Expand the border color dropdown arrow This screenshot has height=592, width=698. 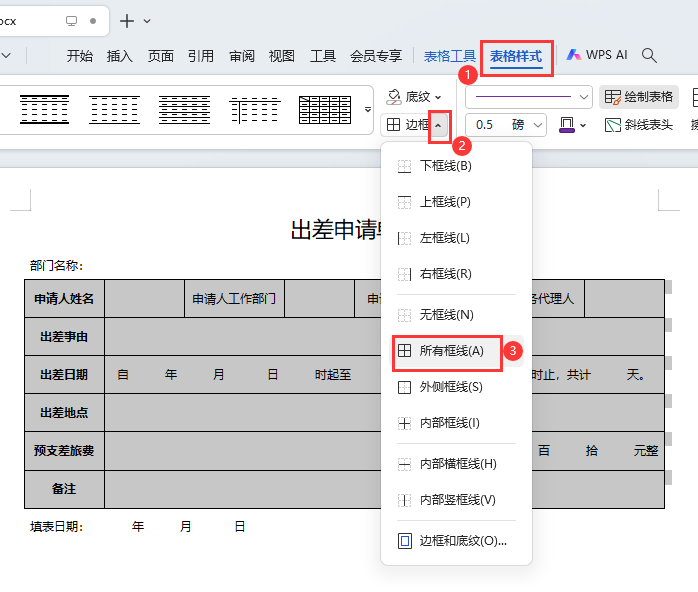[x=583, y=126]
